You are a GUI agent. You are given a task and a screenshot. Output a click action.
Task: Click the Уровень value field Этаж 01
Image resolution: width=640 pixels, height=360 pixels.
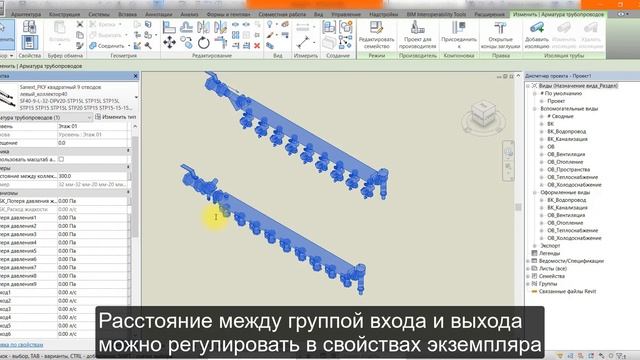click(92, 126)
